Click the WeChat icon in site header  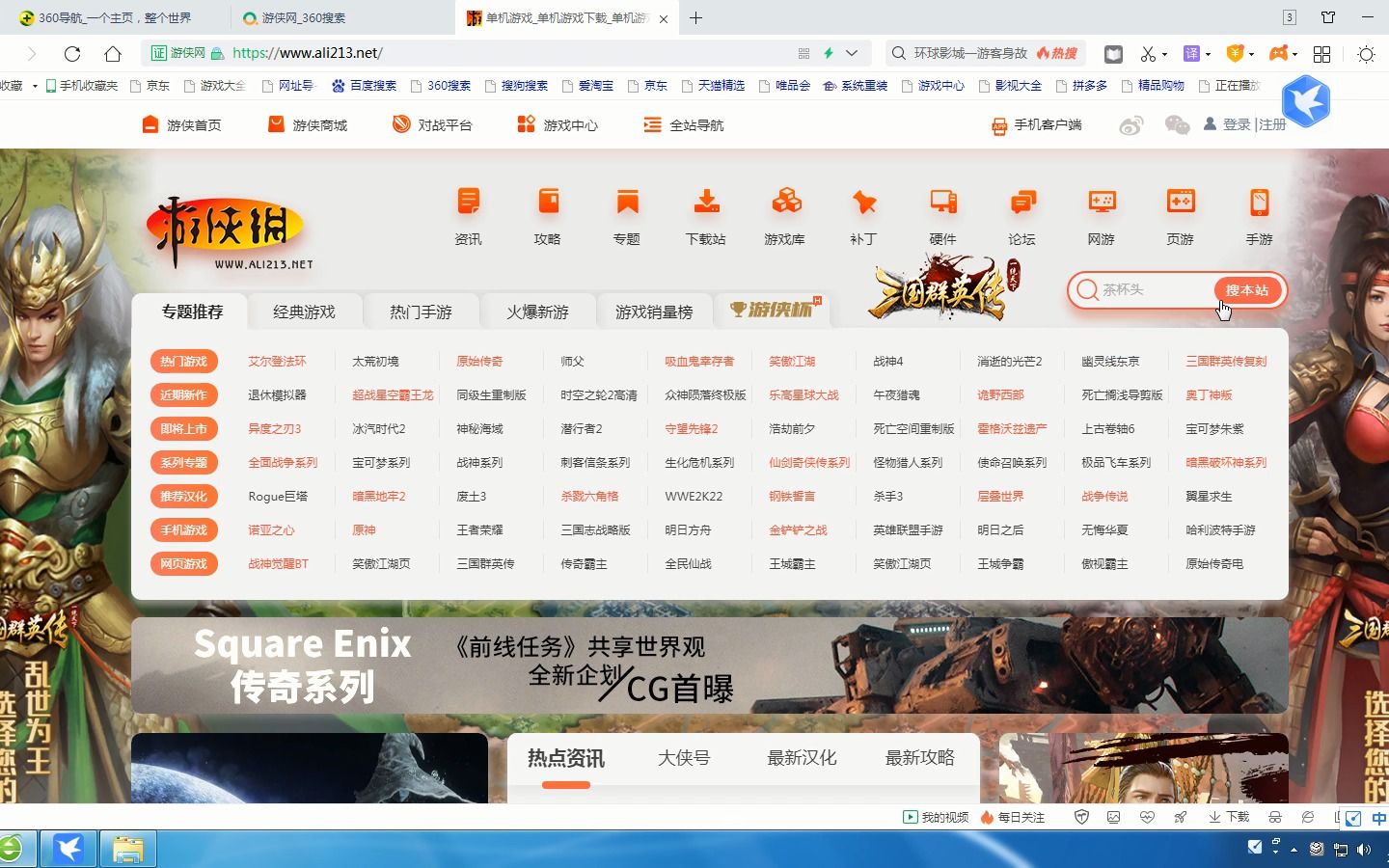(x=1177, y=124)
